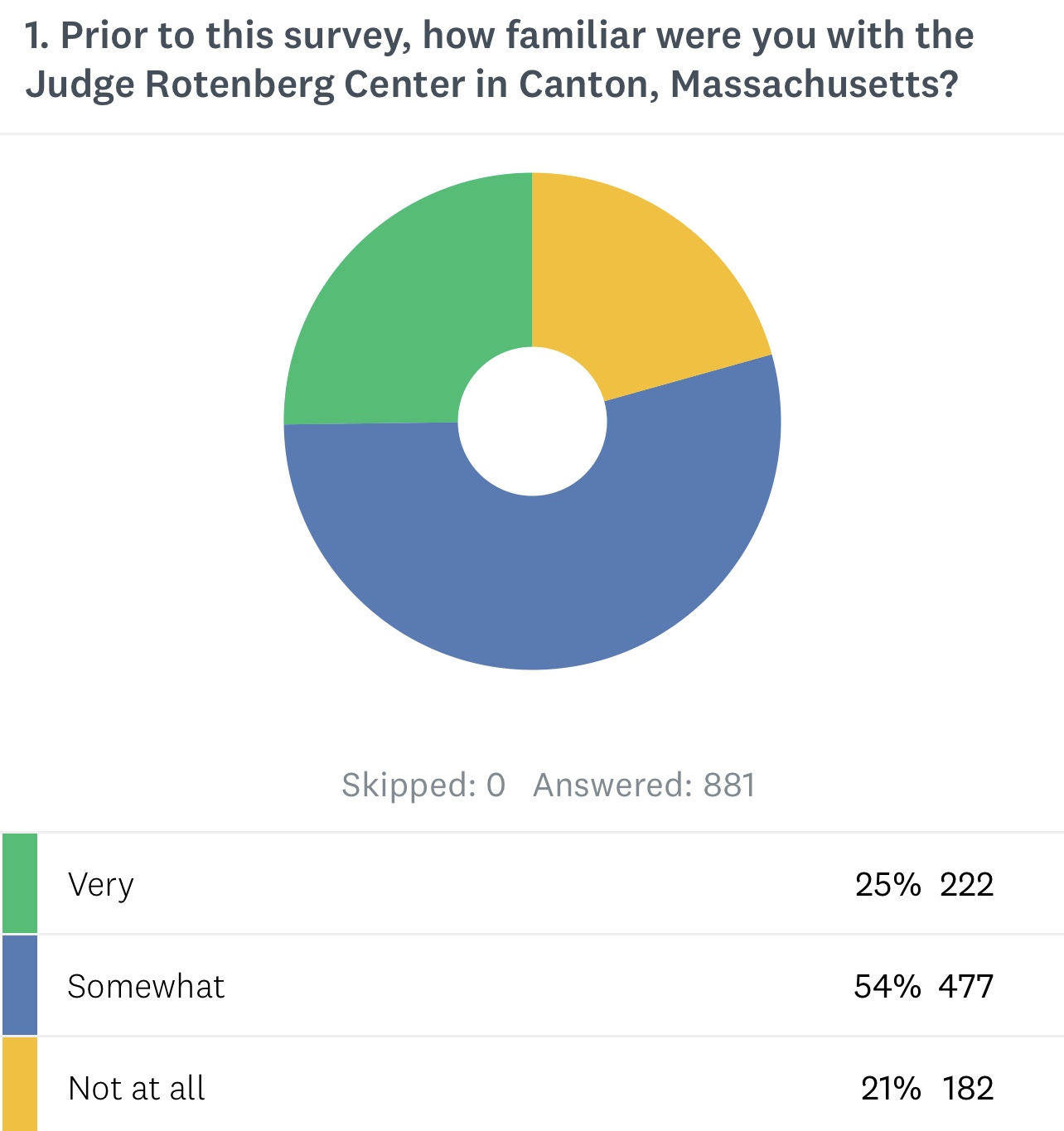The image size is (1064, 1131).
Task: Click the 25% value in Very row
Action: [x=887, y=885]
